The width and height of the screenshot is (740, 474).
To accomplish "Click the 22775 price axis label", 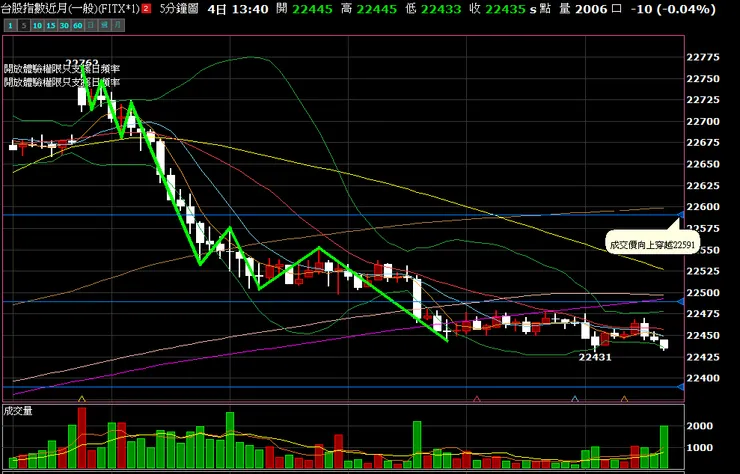I will coord(703,58).
